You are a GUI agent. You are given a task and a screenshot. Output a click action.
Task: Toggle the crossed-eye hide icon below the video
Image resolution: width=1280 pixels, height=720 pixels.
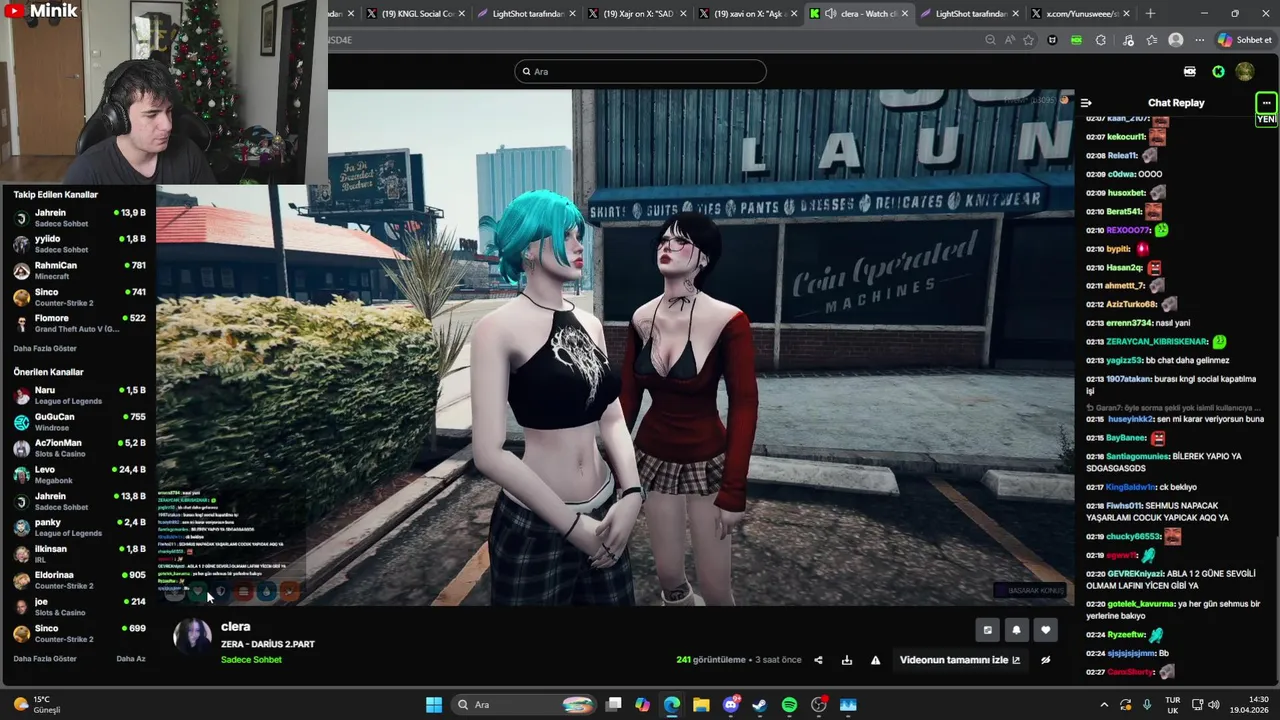tap(1046, 660)
